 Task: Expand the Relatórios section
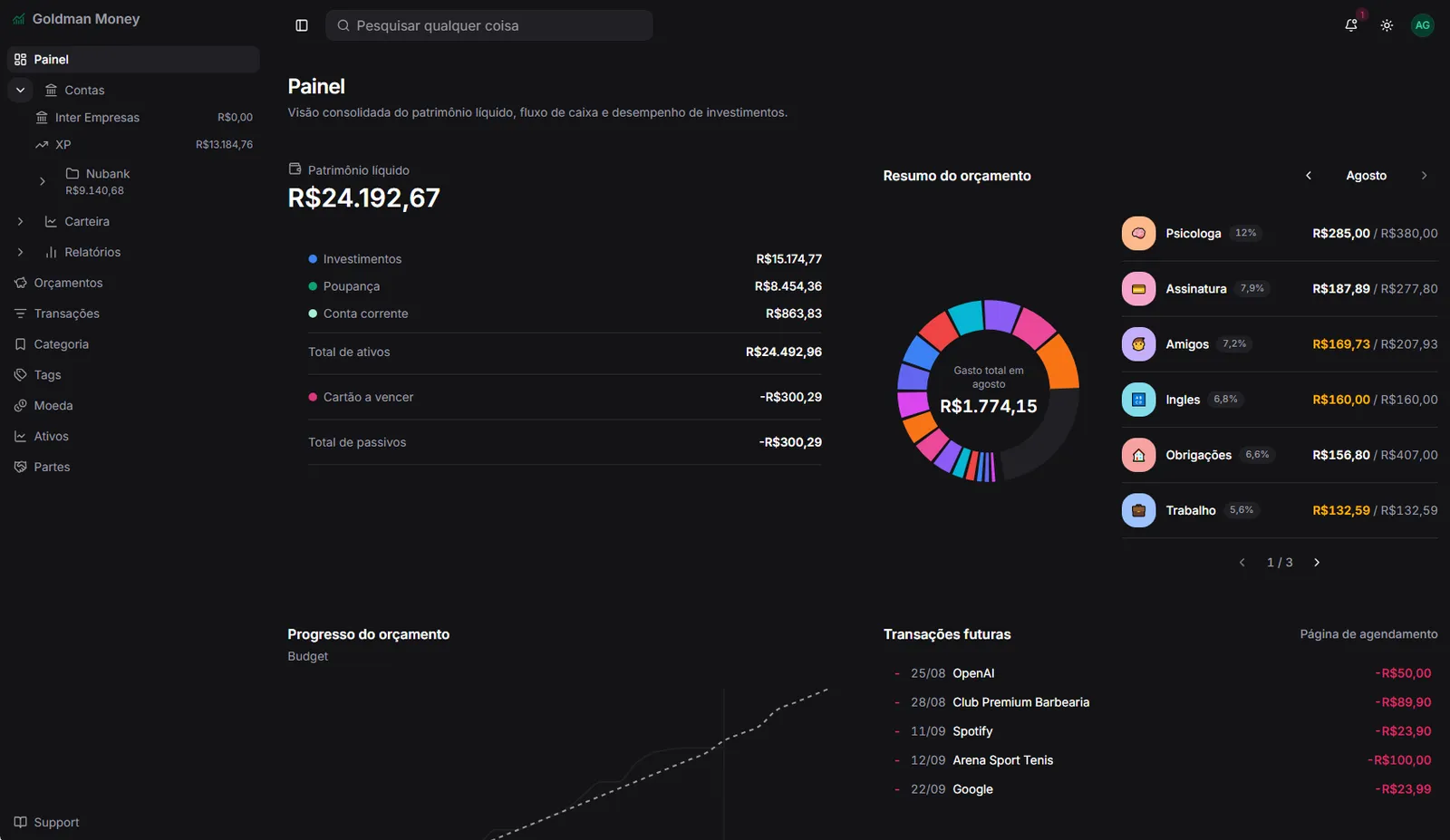(20, 252)
